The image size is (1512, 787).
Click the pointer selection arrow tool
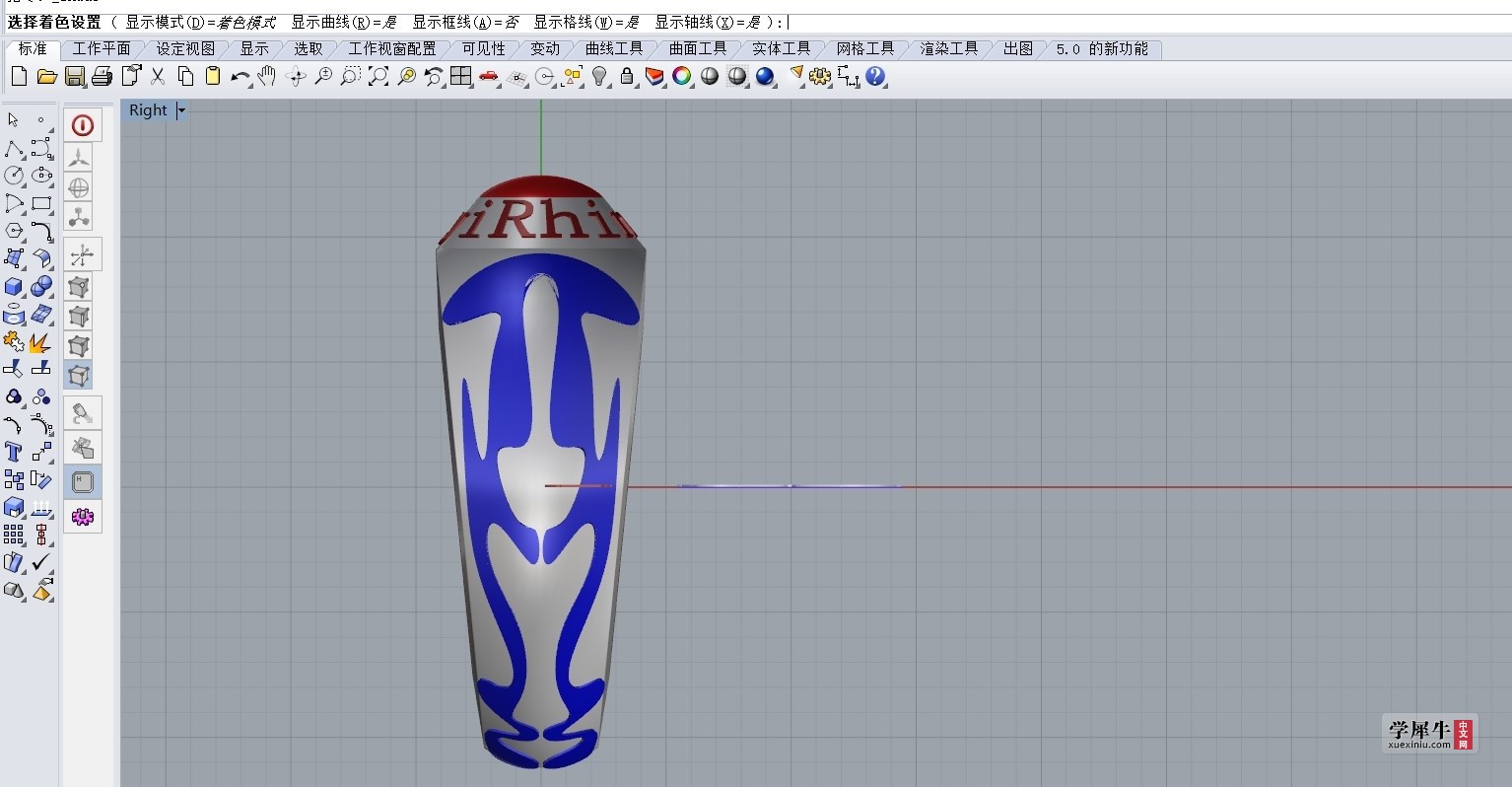tap(14, 119)
